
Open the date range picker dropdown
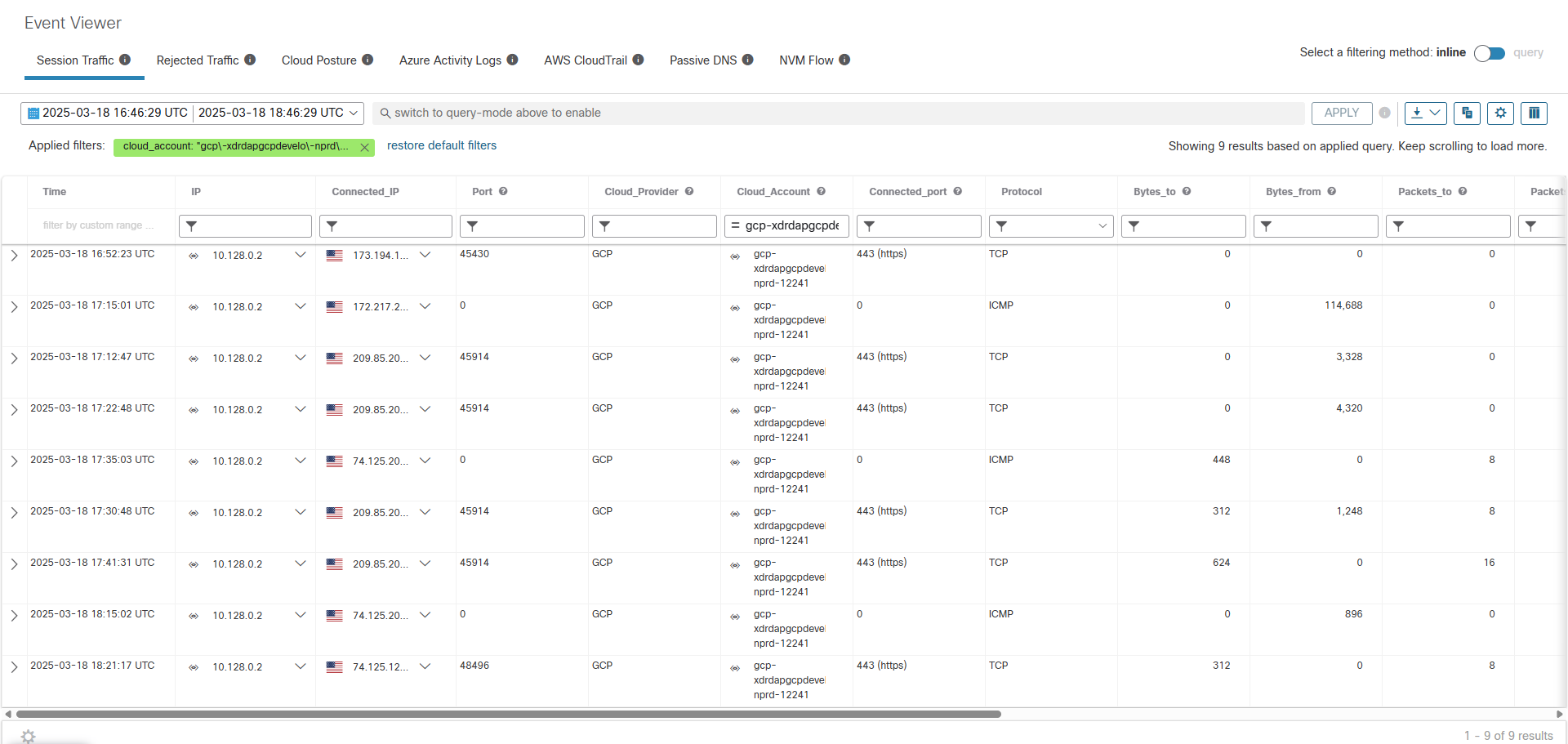pyautogui.click(x=354, y=113)
